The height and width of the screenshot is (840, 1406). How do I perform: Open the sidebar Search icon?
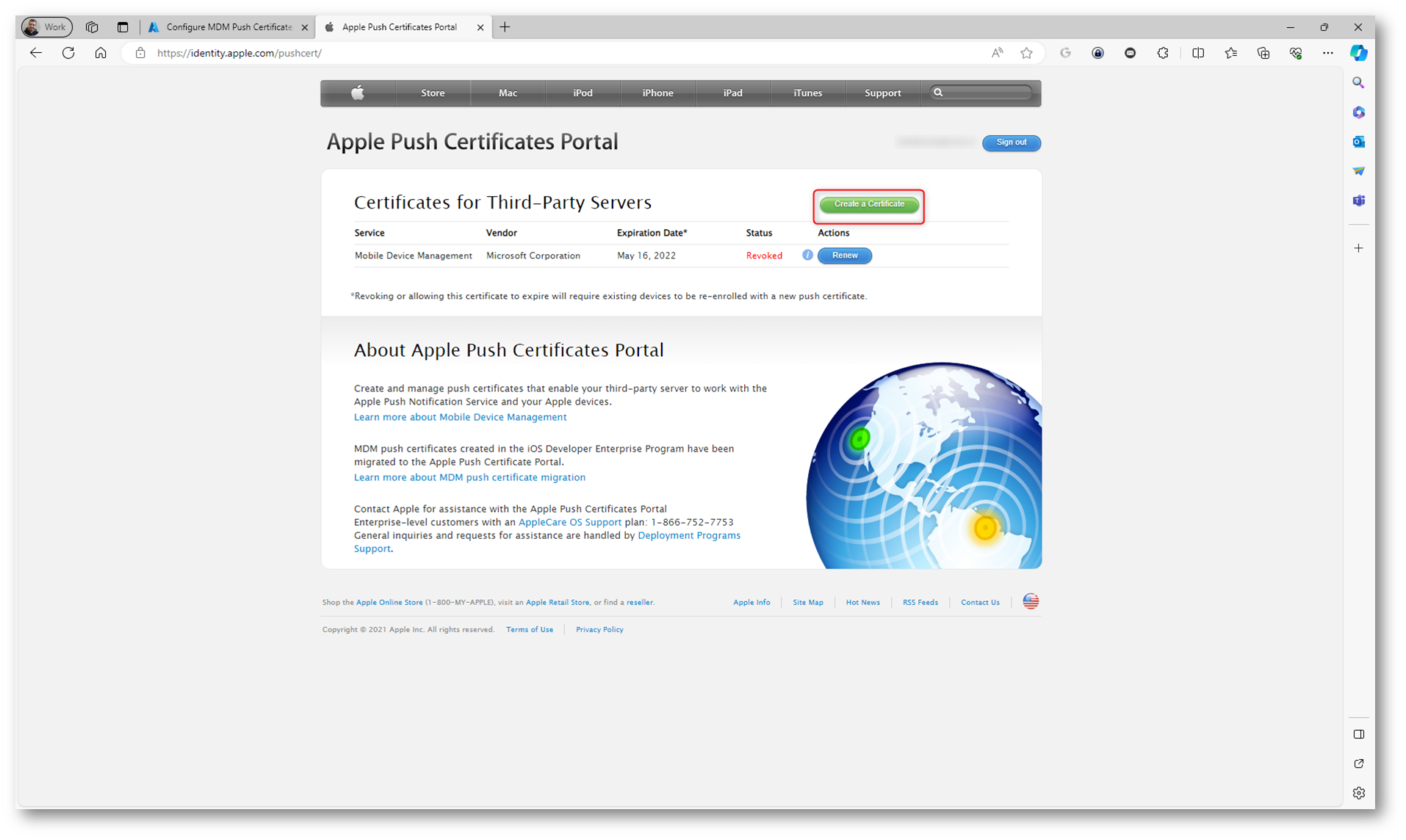click(x=1358, y=83)
